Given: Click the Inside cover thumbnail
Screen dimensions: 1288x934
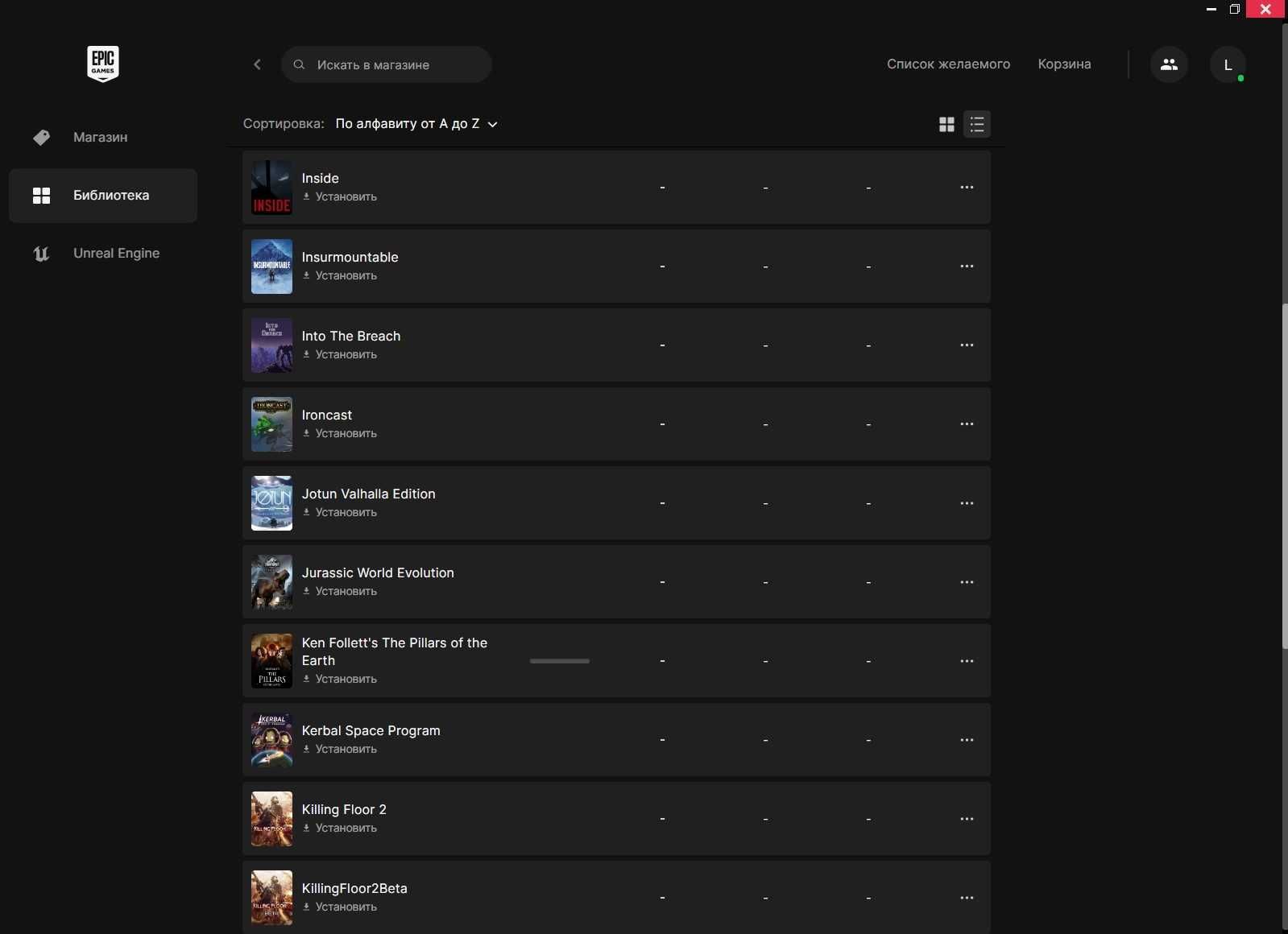Looking at the screenshot, I should point(271,188).
